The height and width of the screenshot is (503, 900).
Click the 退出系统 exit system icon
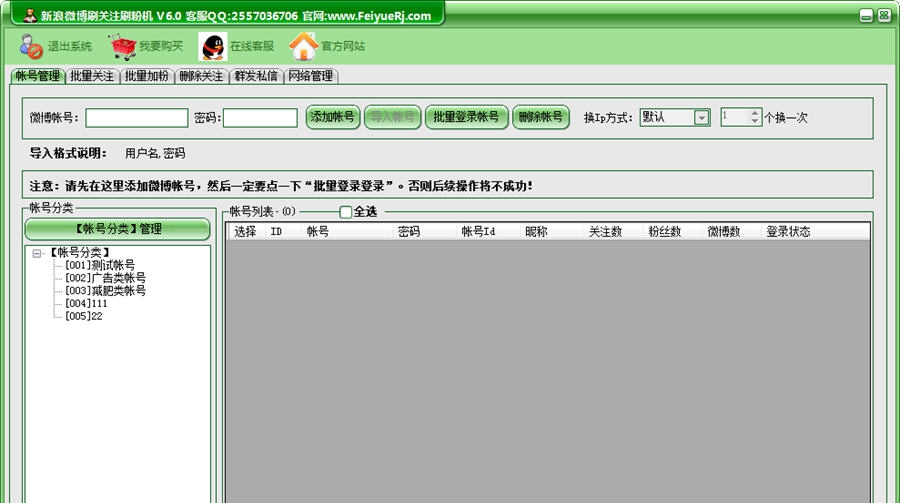point(31,46)
